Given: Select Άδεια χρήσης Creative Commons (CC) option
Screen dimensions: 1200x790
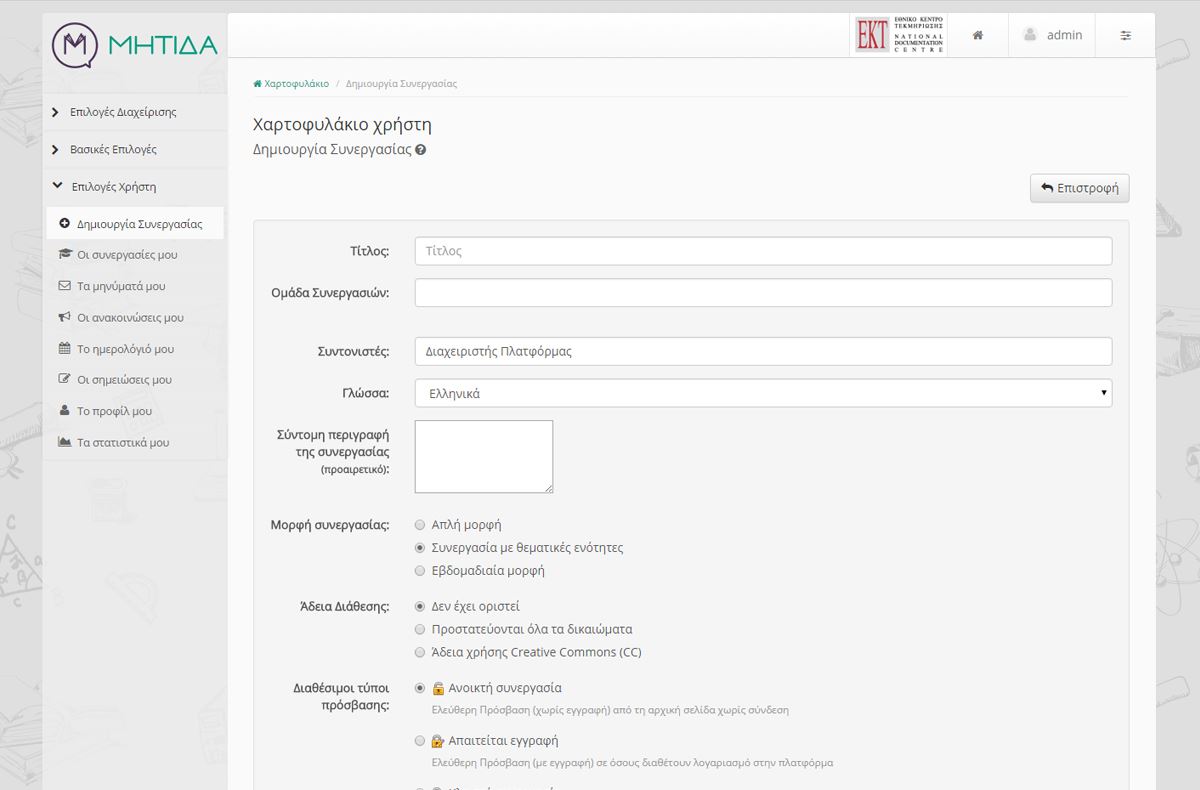Looking at the screenshot, I should click(420, 653).
